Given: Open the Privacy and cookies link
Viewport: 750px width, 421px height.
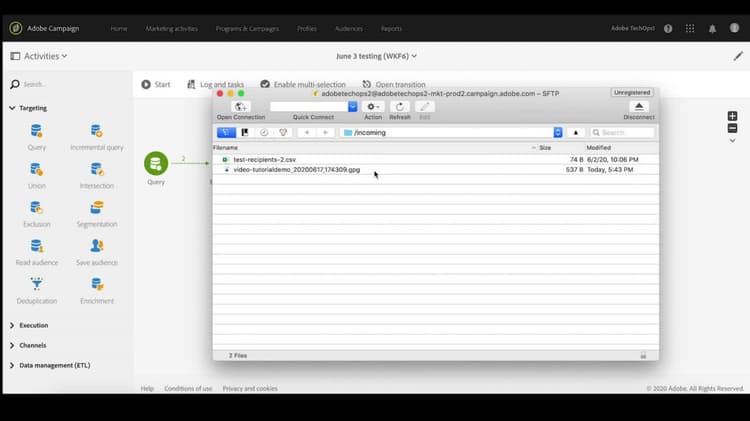Looking at the screenshot, I should pyautogui.click(x=250, y=388).
